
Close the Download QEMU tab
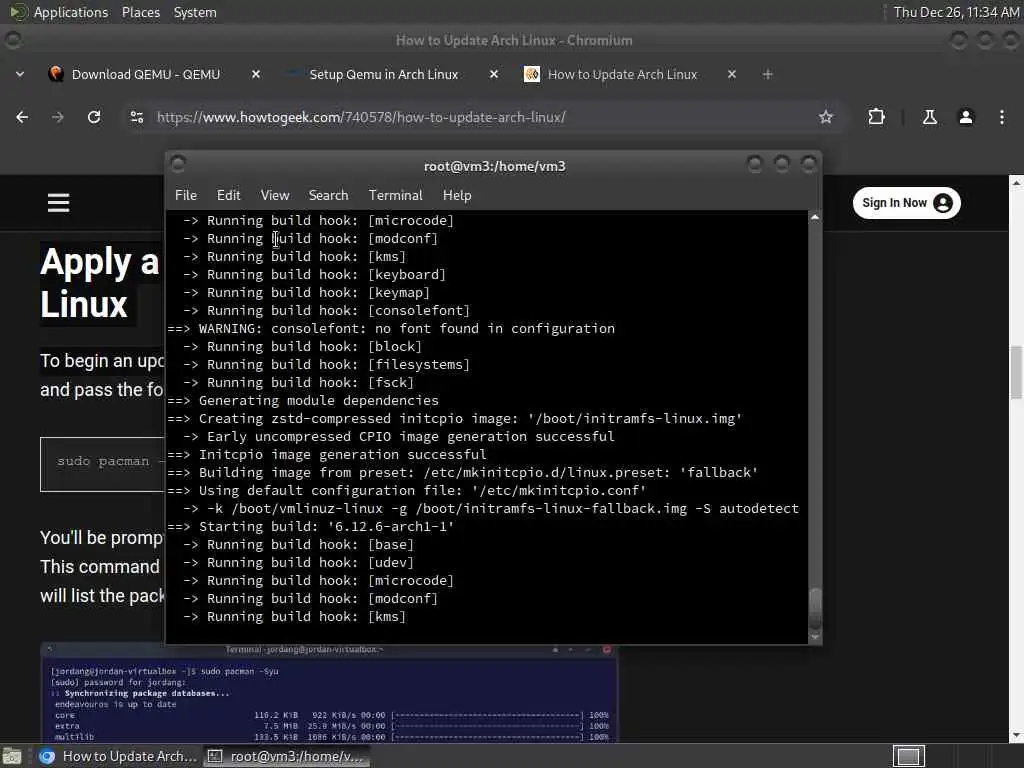click(256, 74)
